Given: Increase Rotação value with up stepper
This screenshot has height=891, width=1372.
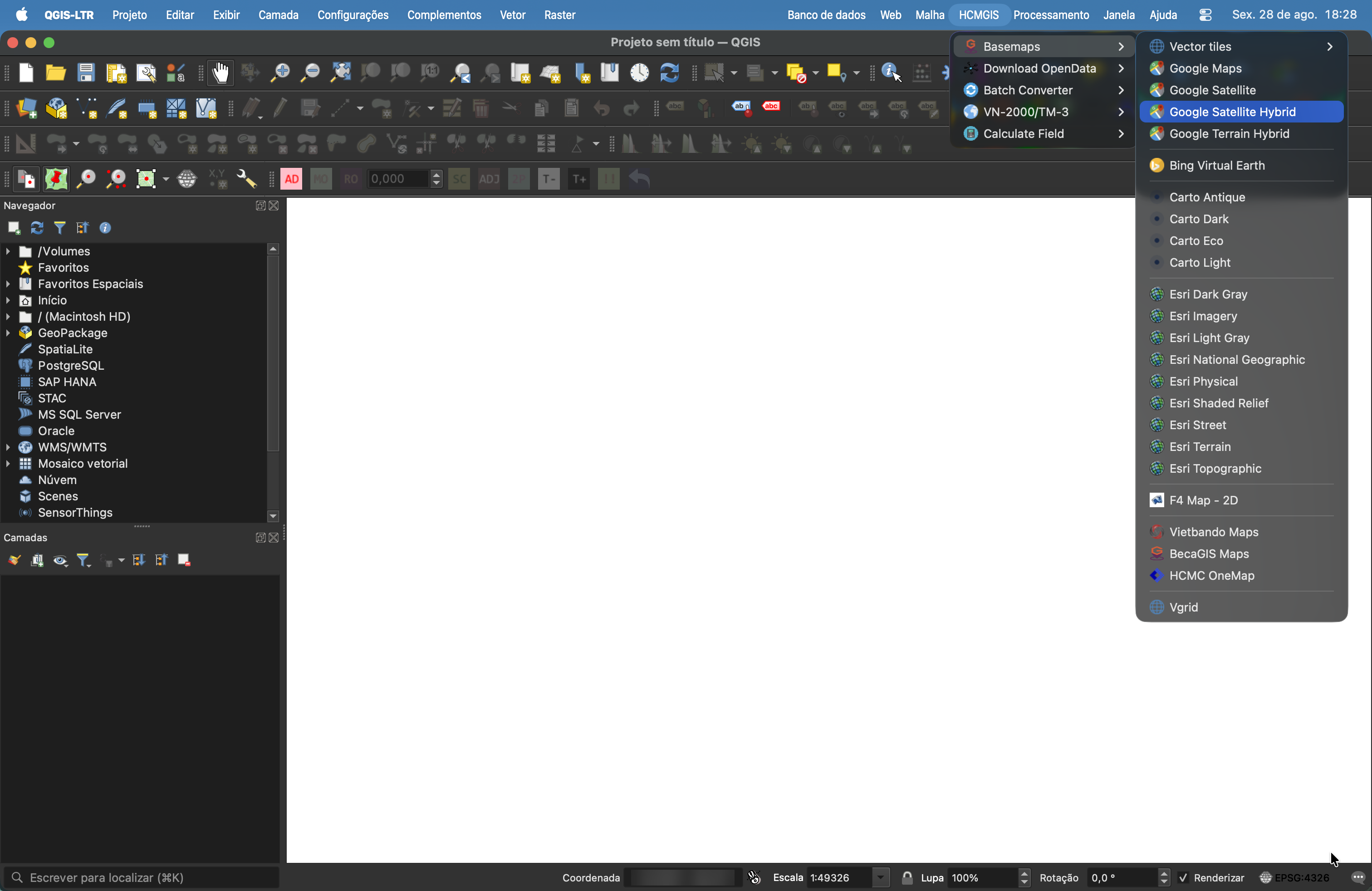Looking at the screenshot, I should [x=1163, y=874].
